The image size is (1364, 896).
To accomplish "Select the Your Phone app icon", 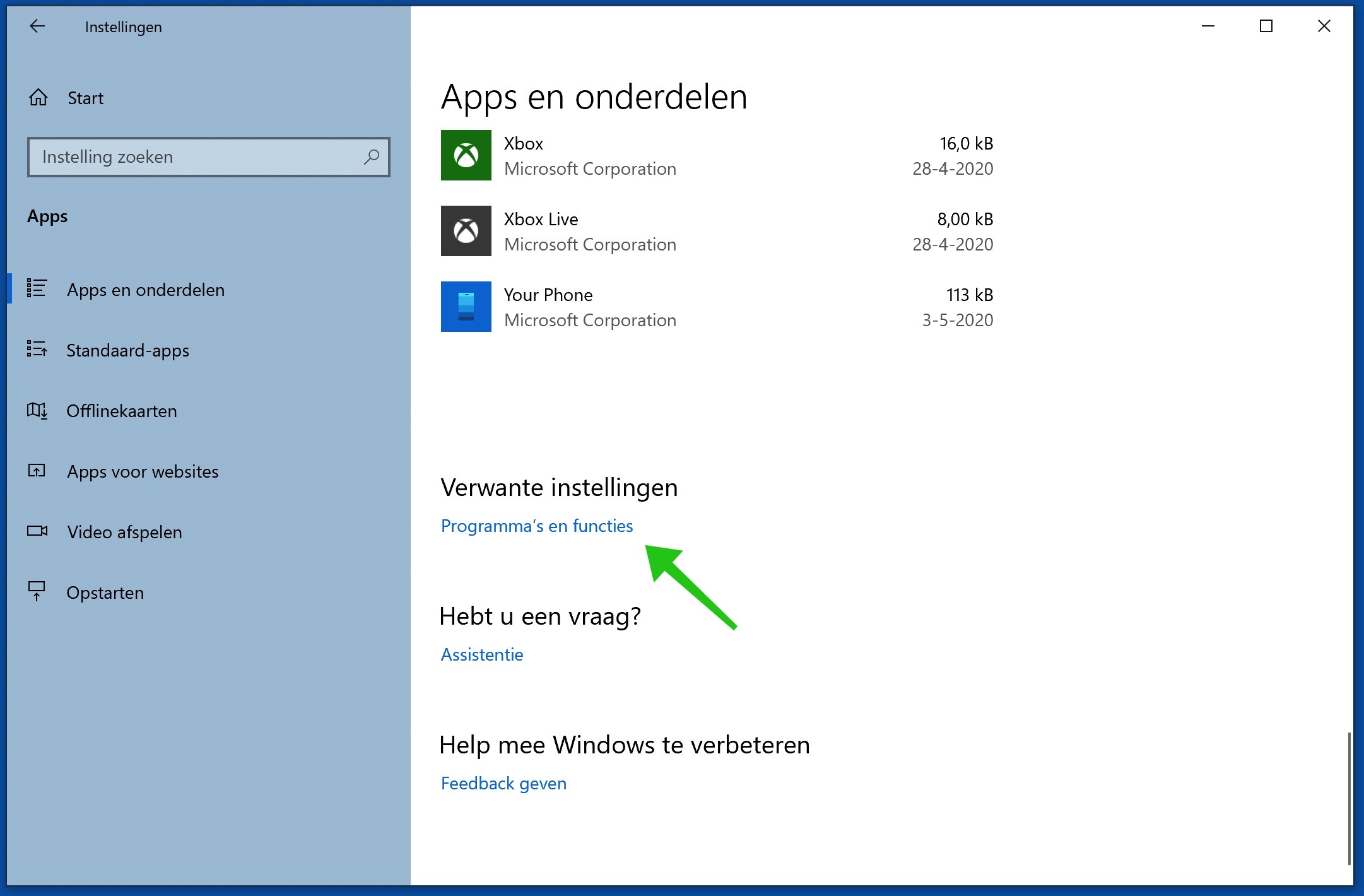I will click(x=466, y=307).
